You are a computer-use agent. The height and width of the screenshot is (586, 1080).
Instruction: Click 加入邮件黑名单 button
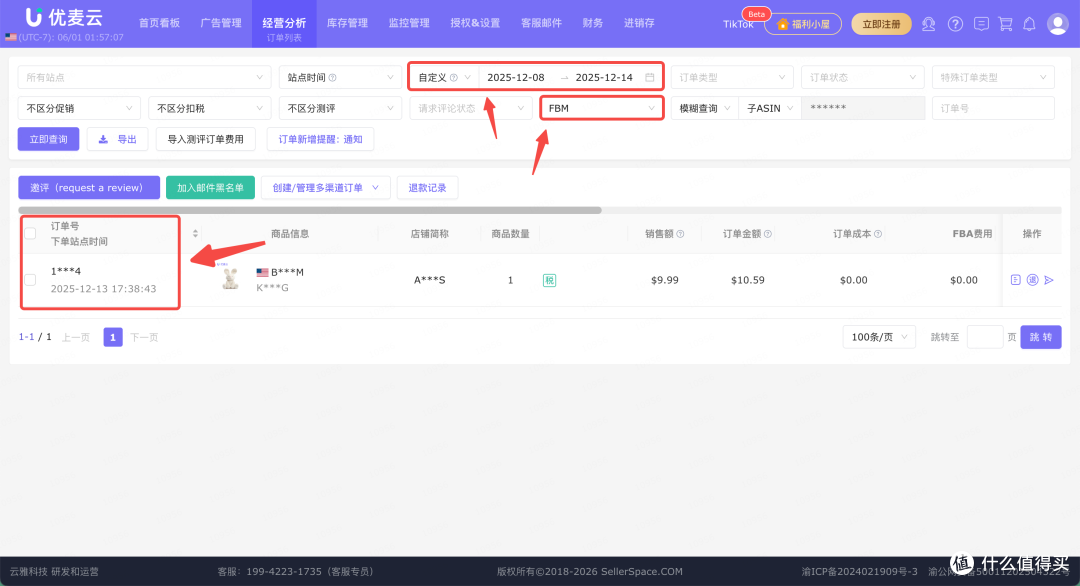coord(210,187)
